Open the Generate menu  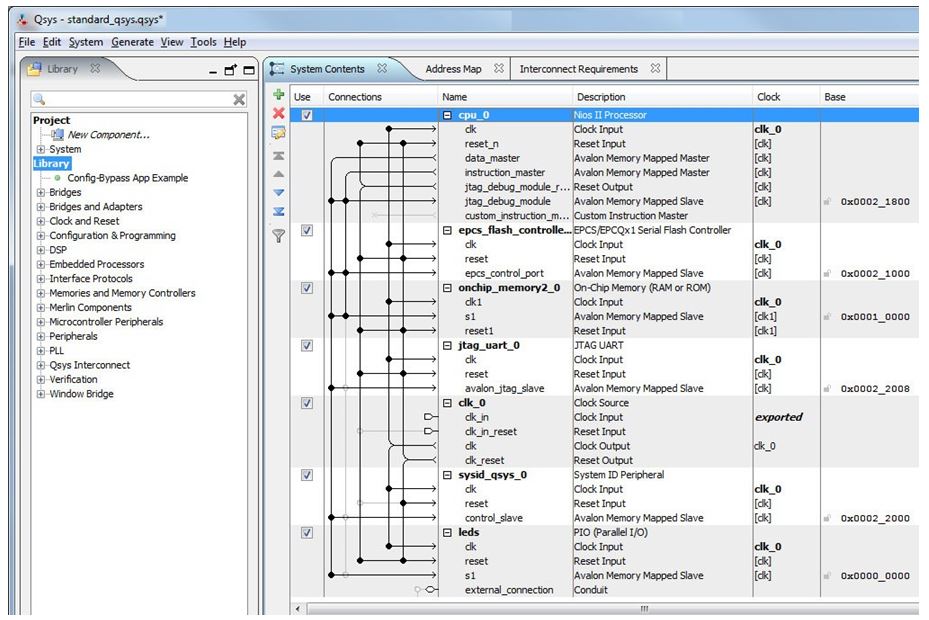[132, 42]
